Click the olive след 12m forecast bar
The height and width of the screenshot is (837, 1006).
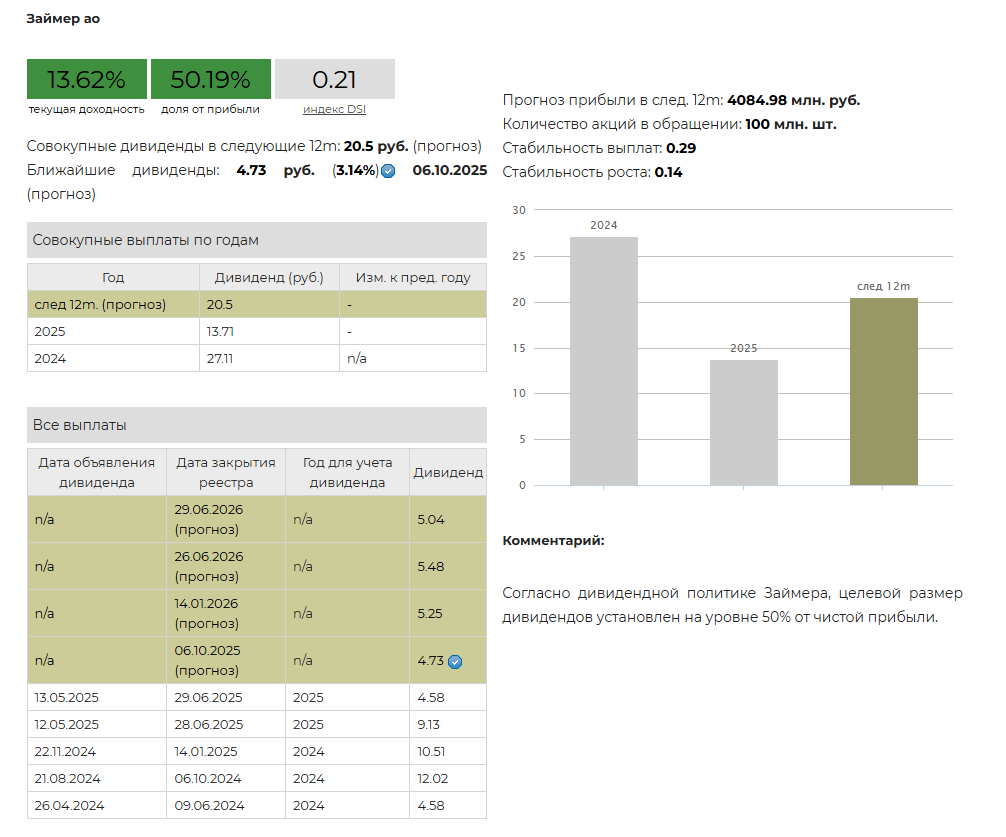(x=883, y=391)
